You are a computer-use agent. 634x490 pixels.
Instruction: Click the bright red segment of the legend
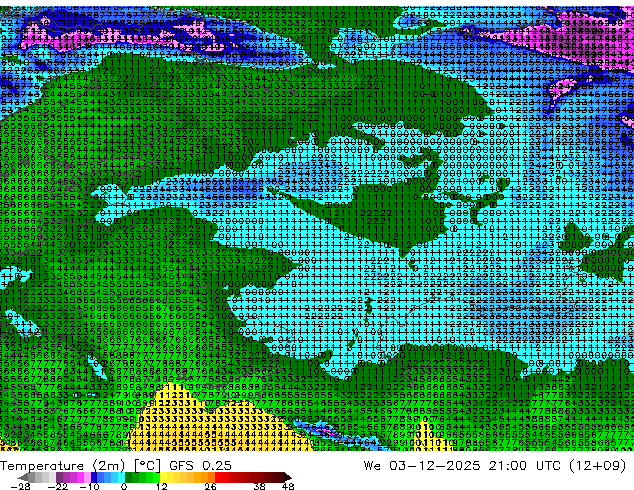point(218,477)
